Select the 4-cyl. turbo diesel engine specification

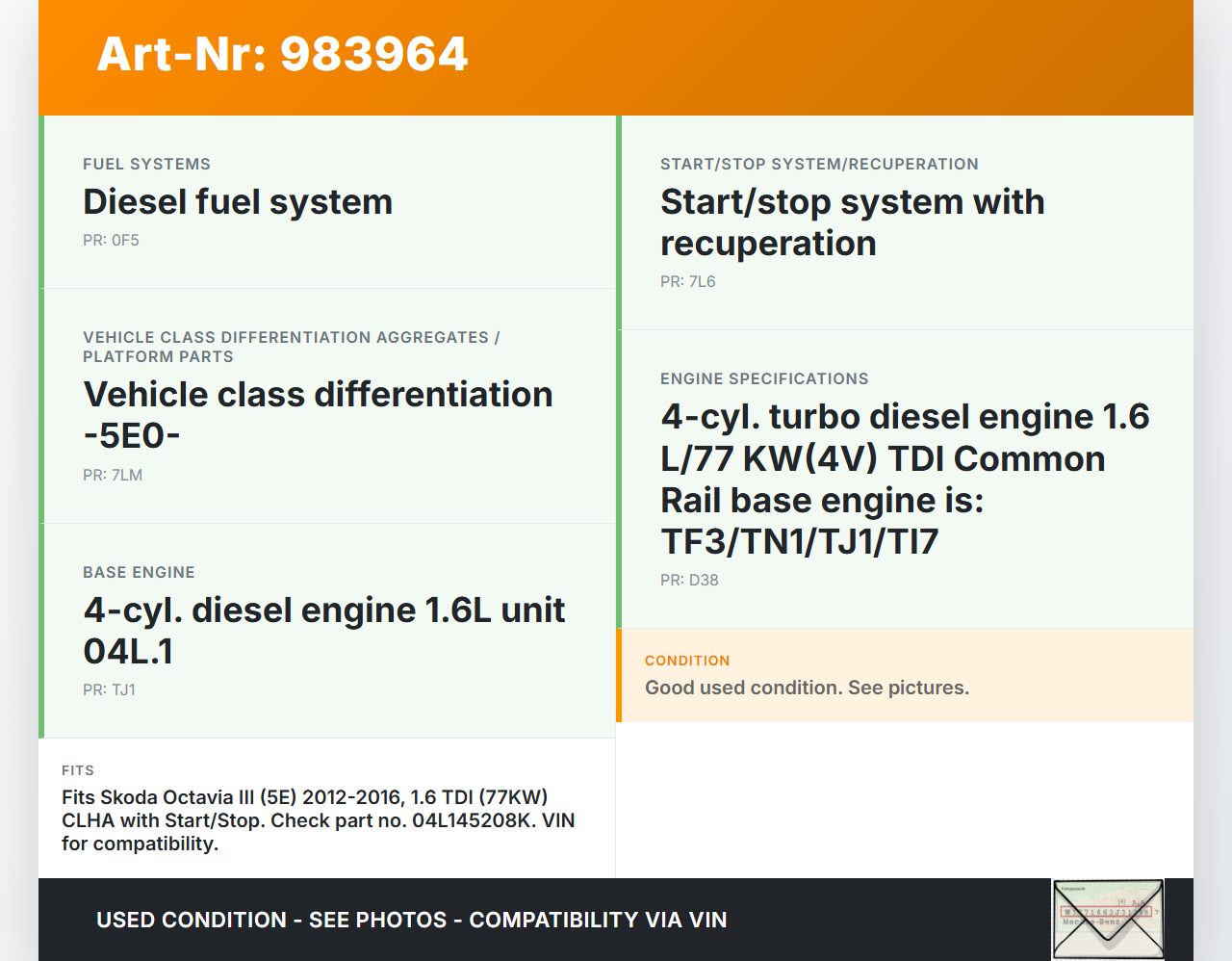905,479
